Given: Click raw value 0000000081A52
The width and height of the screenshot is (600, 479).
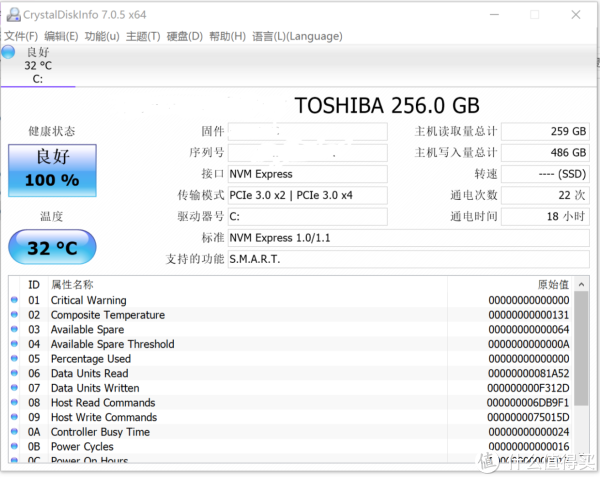Looking at the screenshot, I should tap(529, 373).
